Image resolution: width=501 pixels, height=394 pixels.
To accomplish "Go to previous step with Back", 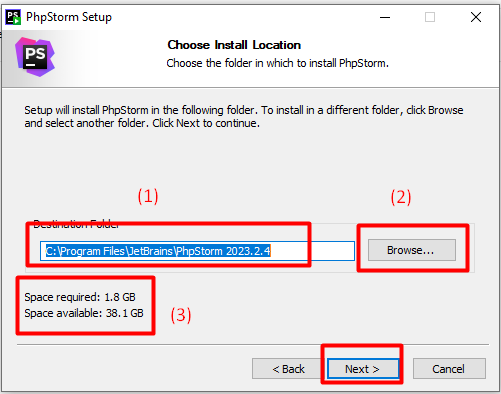I will (x=288, y=369).
